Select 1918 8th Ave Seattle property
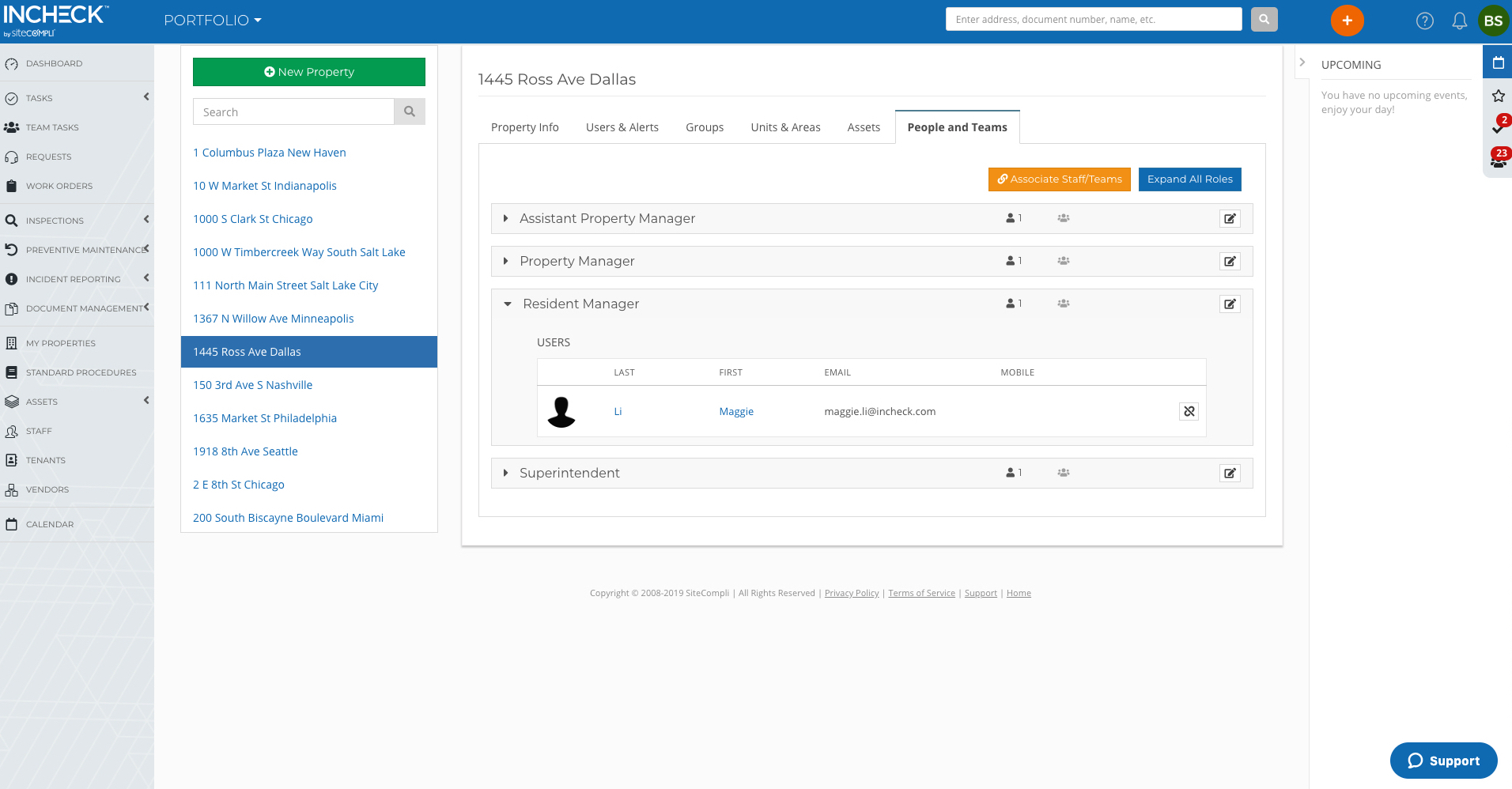 point(245,451)
